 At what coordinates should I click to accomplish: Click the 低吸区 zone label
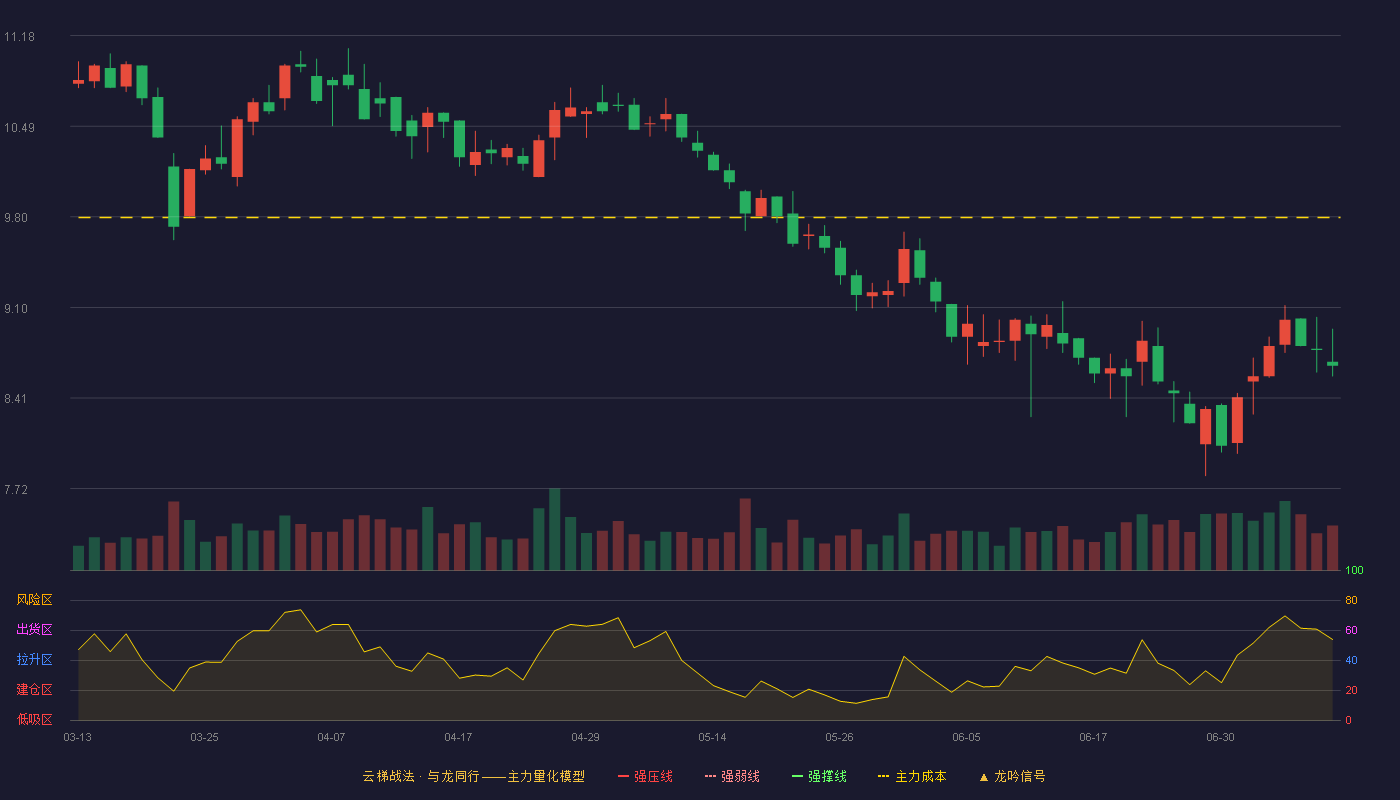click(34, 719)
